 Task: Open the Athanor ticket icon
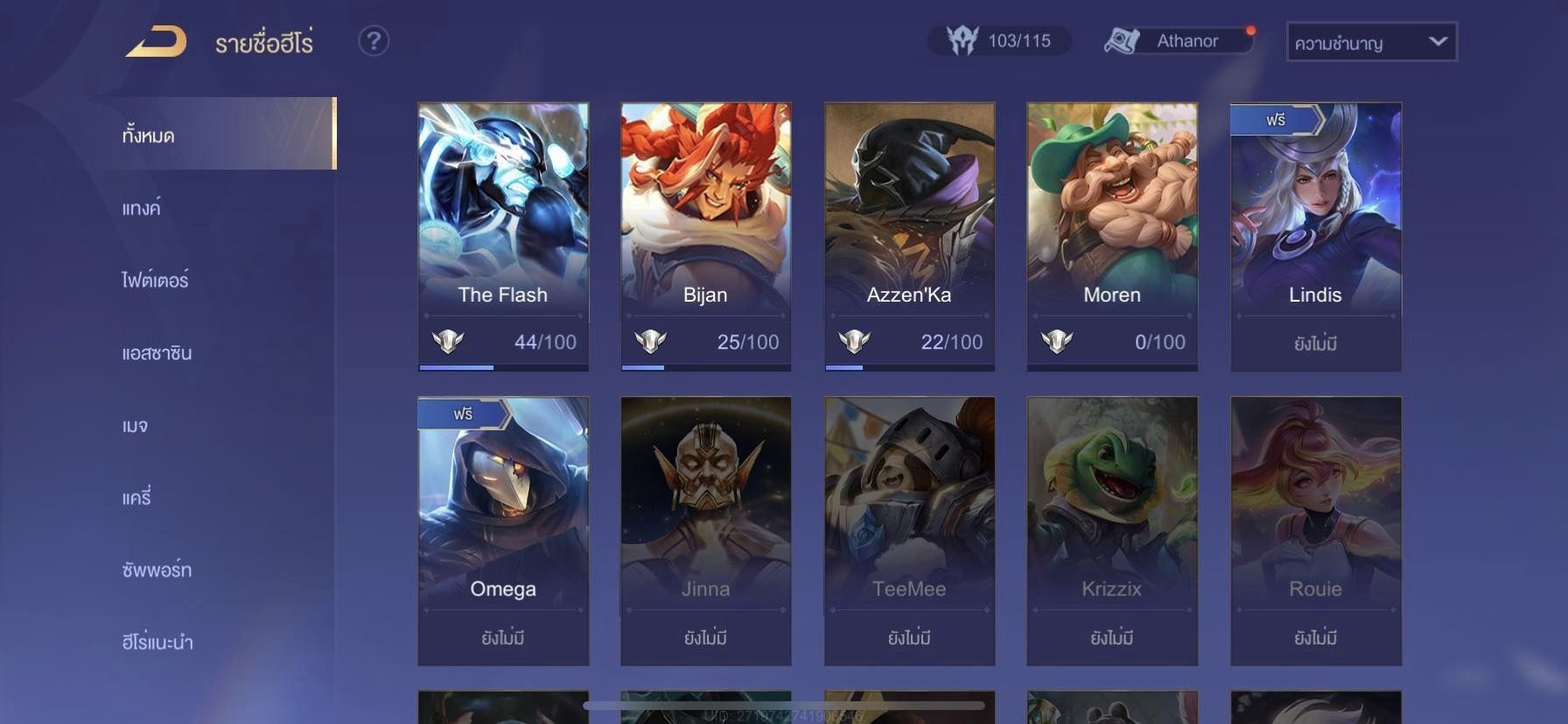pos(1123,40)
